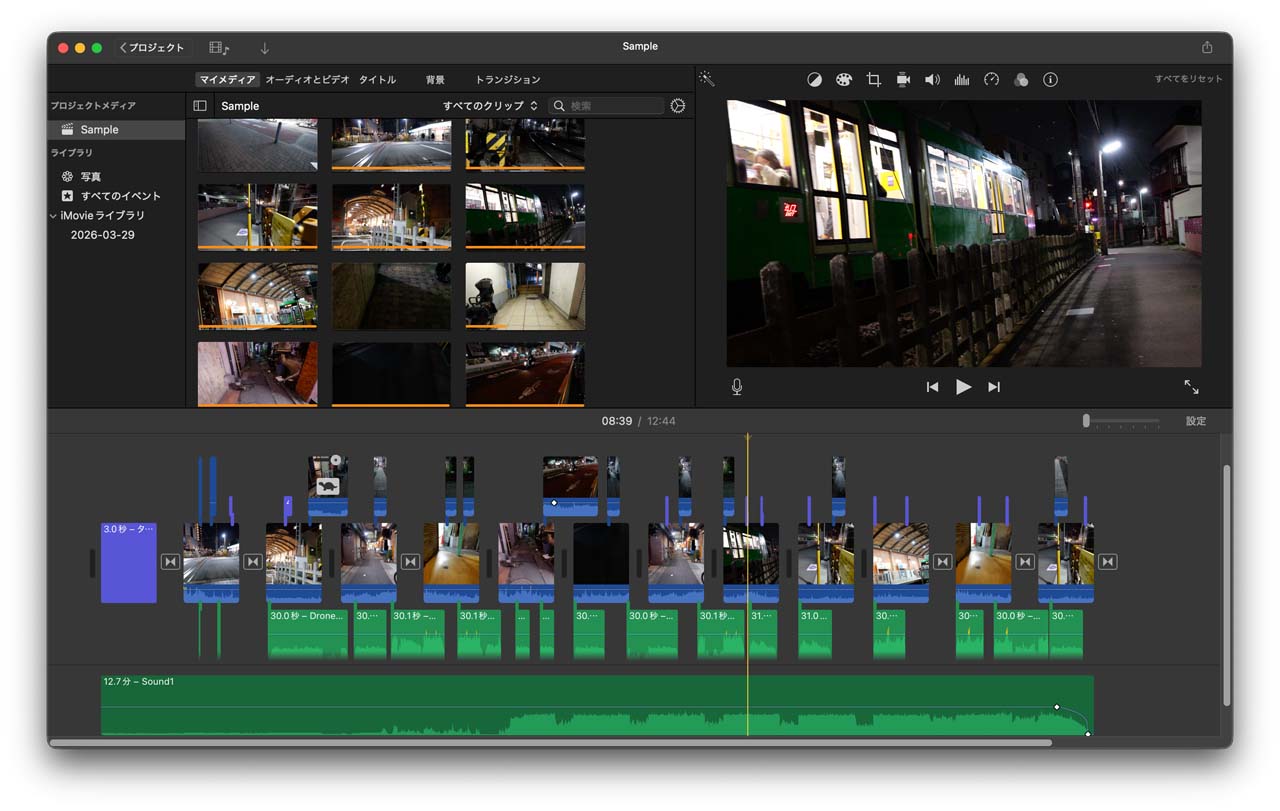
Task: Open the すべてのクリップ filter dropdown
Action: (490, 106)
